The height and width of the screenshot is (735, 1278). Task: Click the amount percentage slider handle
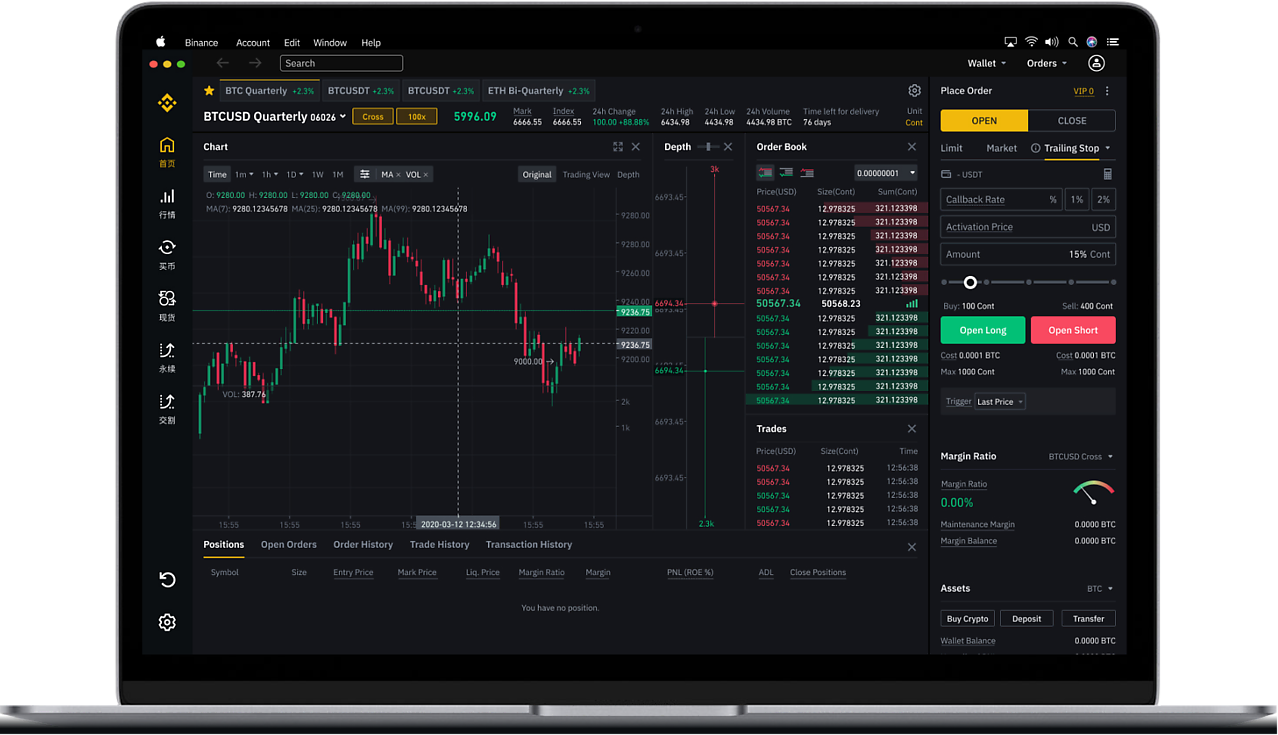point(969,283)
